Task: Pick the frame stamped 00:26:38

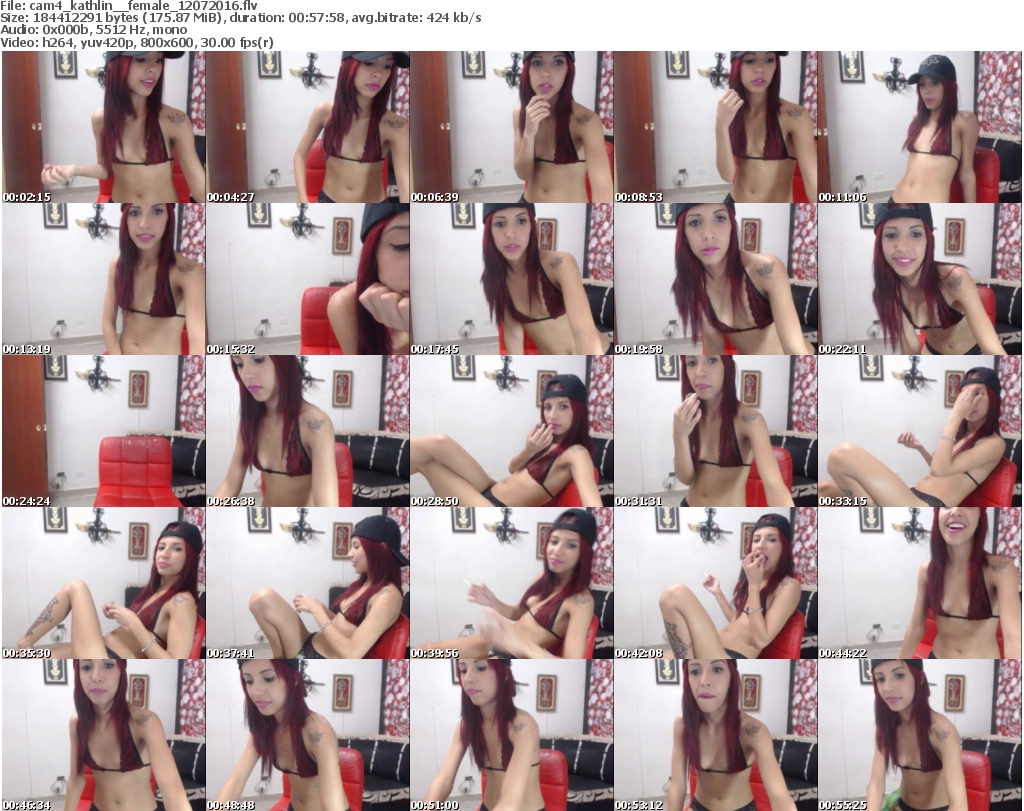Action: 308,431
